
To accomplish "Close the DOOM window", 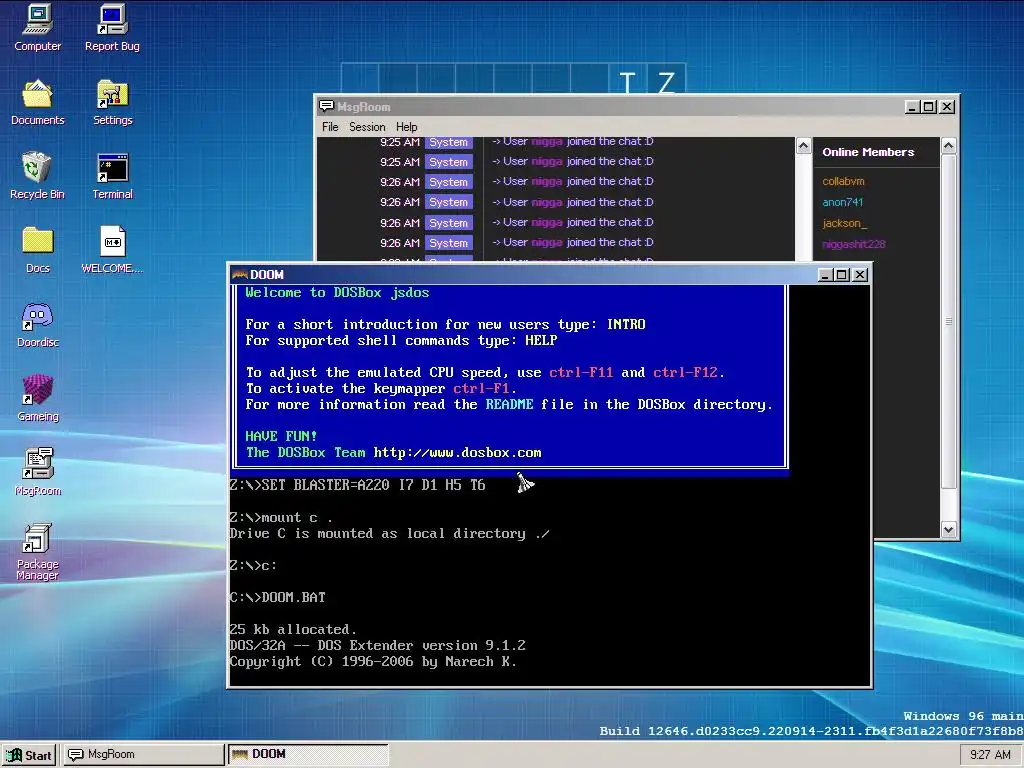I will click(860, 275).
